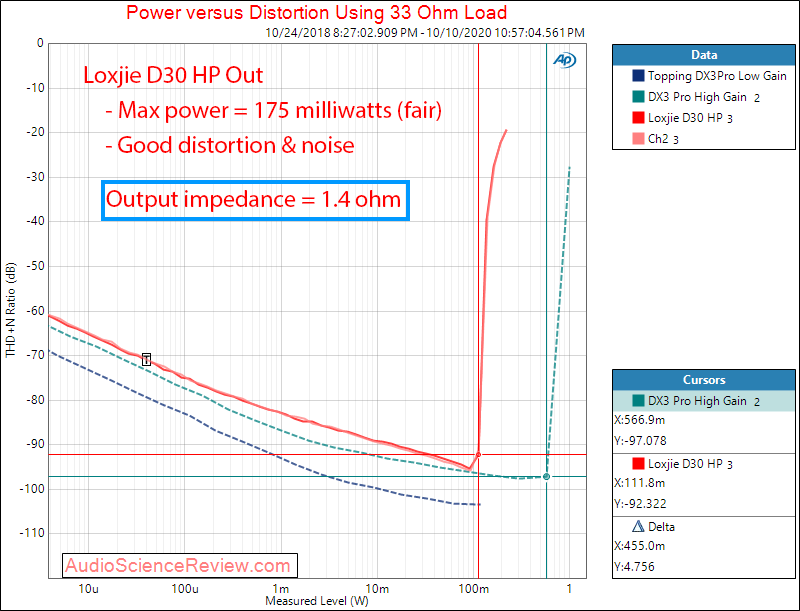Click the delta 'Y:4.756' value

(x=634, y=567)
